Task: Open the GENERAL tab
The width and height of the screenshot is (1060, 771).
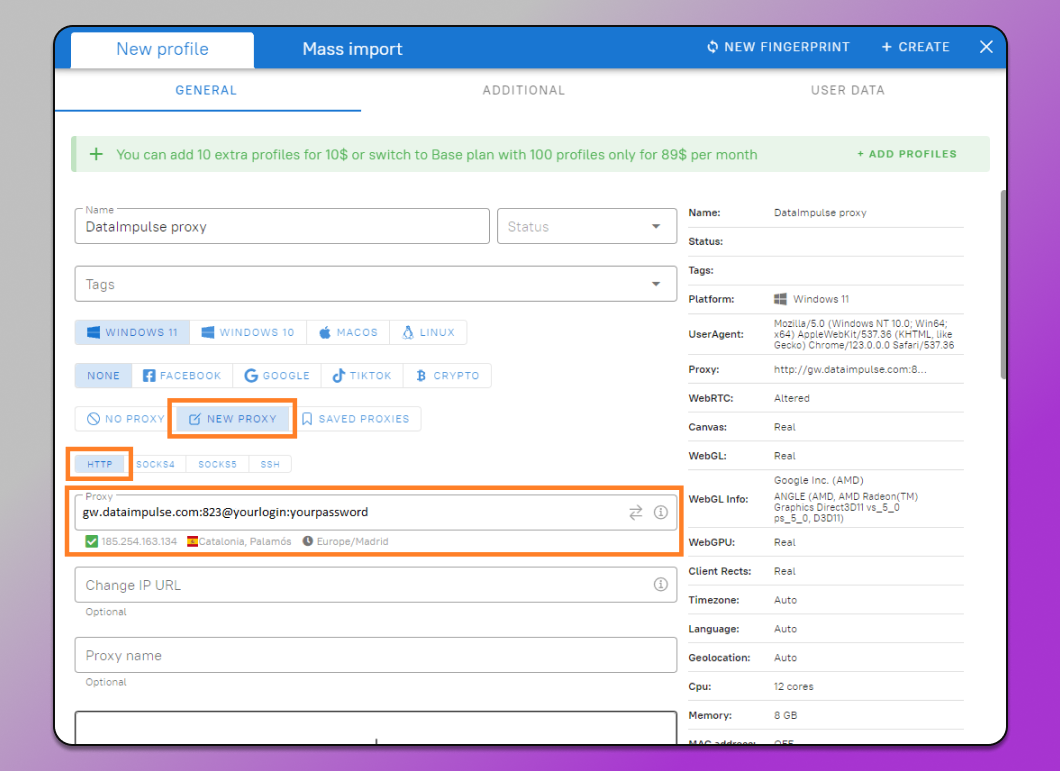Action: pyautogui.click(x=206, y=90)
